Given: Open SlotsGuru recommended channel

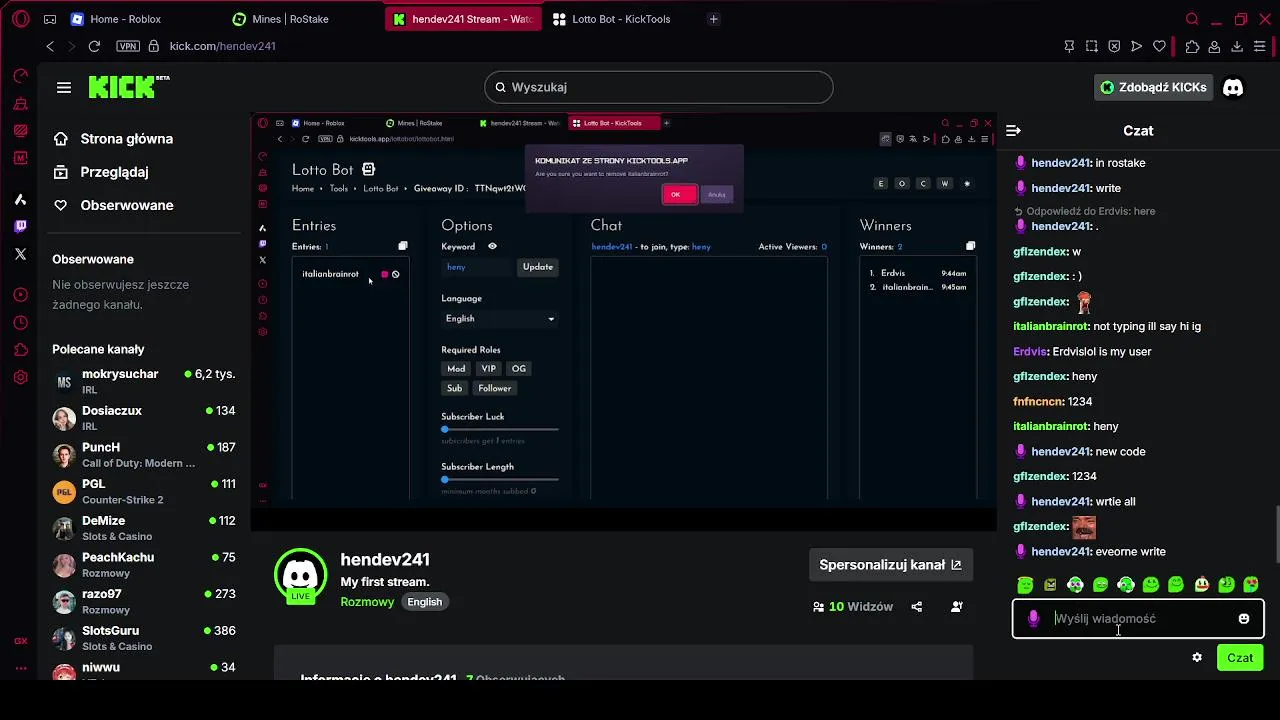Looking at the screenshot, I should point(144,638).
